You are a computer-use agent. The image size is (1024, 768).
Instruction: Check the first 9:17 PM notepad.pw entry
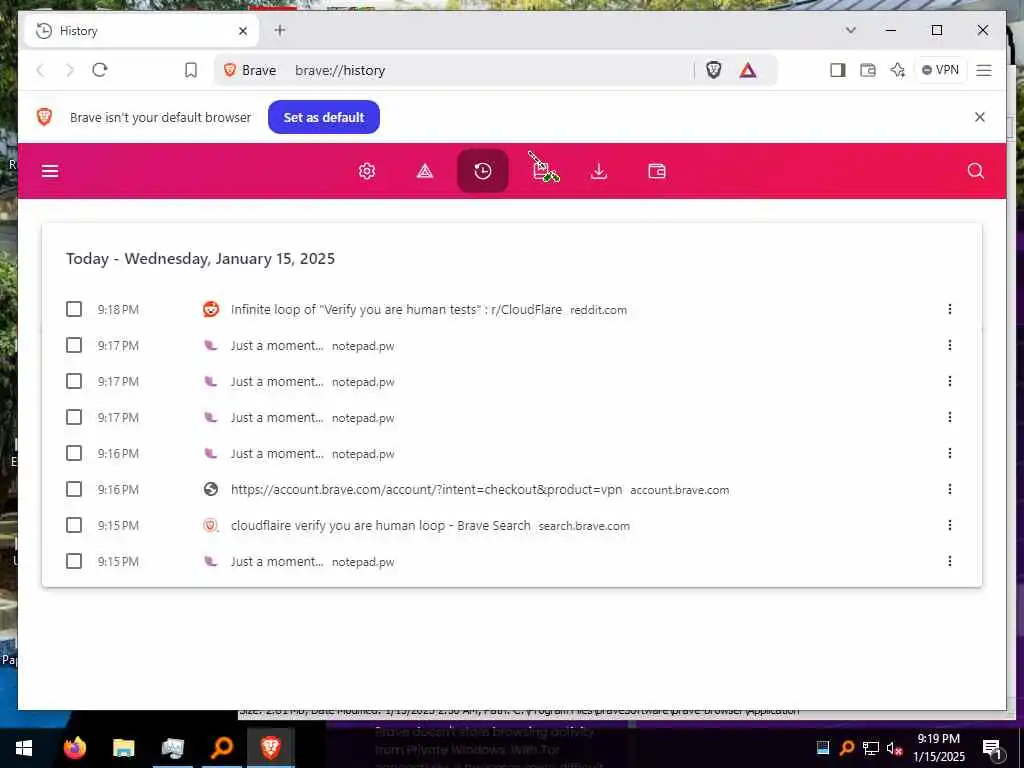pos(74,345)
